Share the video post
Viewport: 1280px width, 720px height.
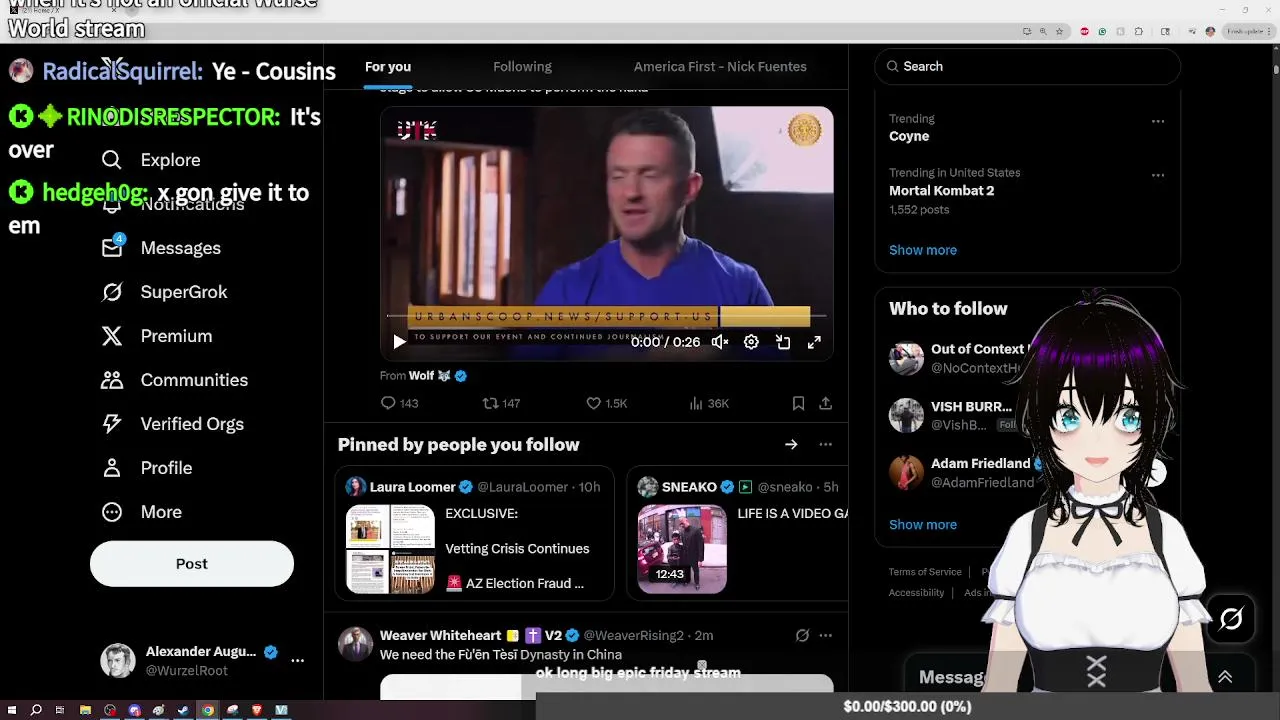825,403
